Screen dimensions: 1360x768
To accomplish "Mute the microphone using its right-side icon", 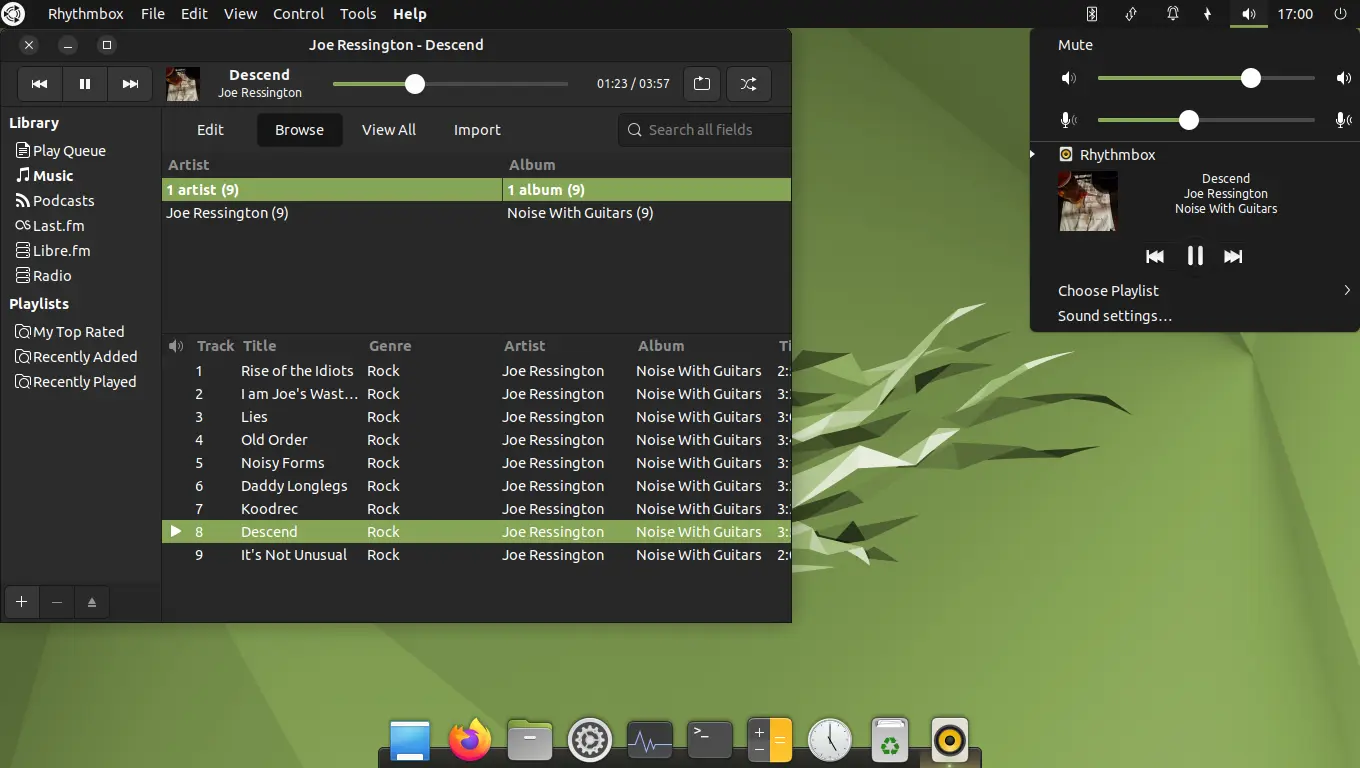I will (1344, 119).
